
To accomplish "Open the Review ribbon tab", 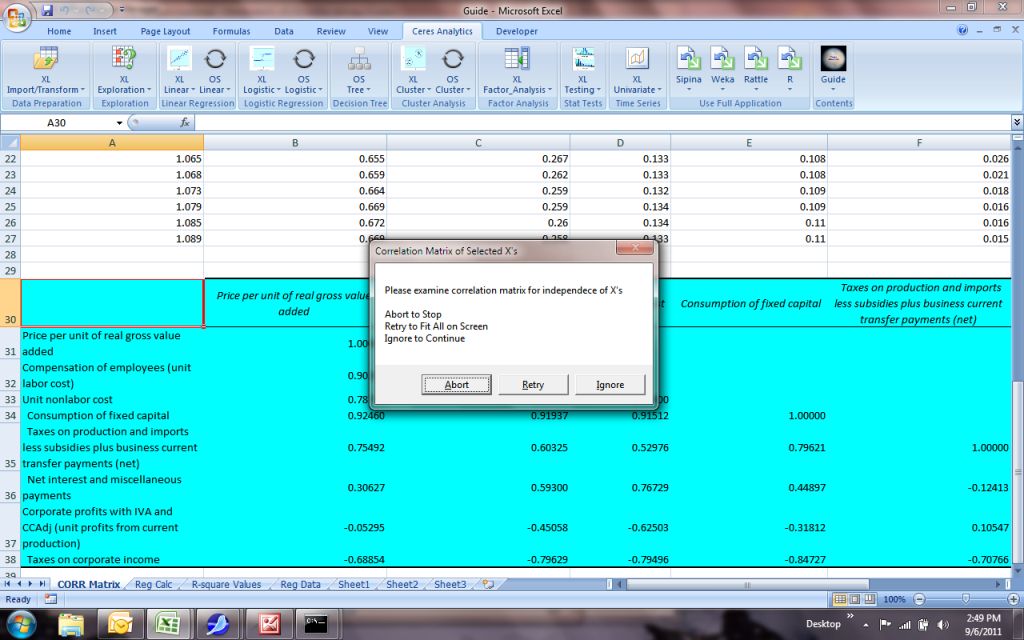I will (x=331, y=31).
